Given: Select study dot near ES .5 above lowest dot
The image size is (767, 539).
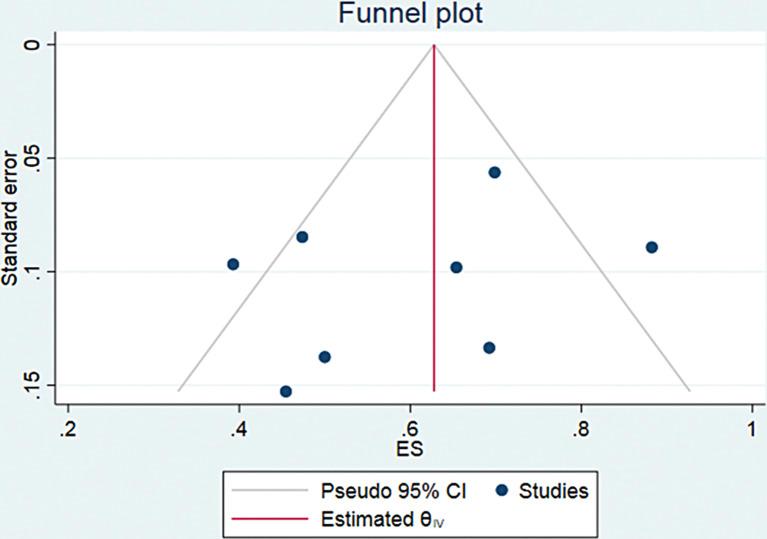Looking at the screenshot, I should click(x=324, y=357).
